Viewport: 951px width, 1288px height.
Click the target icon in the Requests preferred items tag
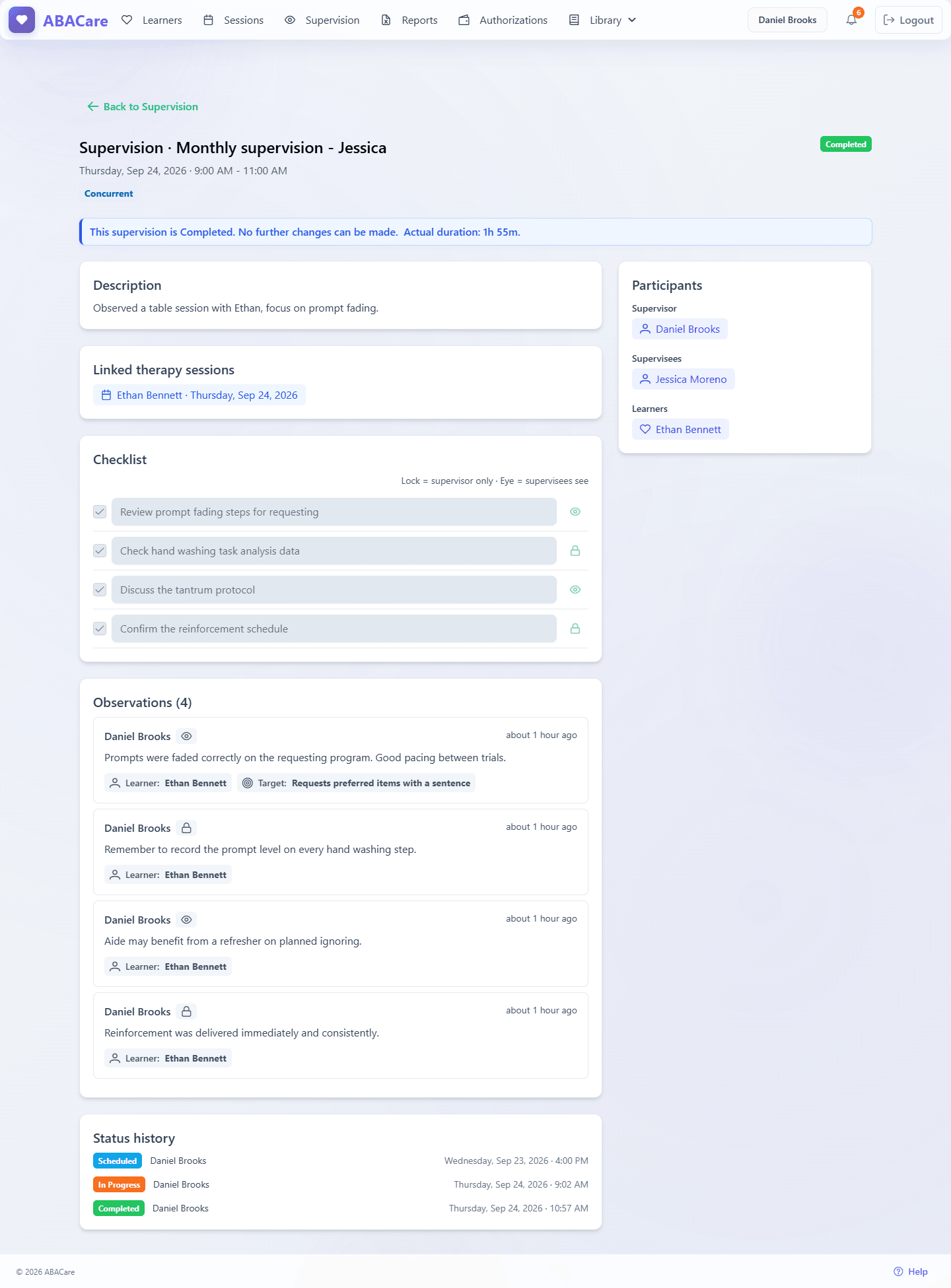[248, 783]
